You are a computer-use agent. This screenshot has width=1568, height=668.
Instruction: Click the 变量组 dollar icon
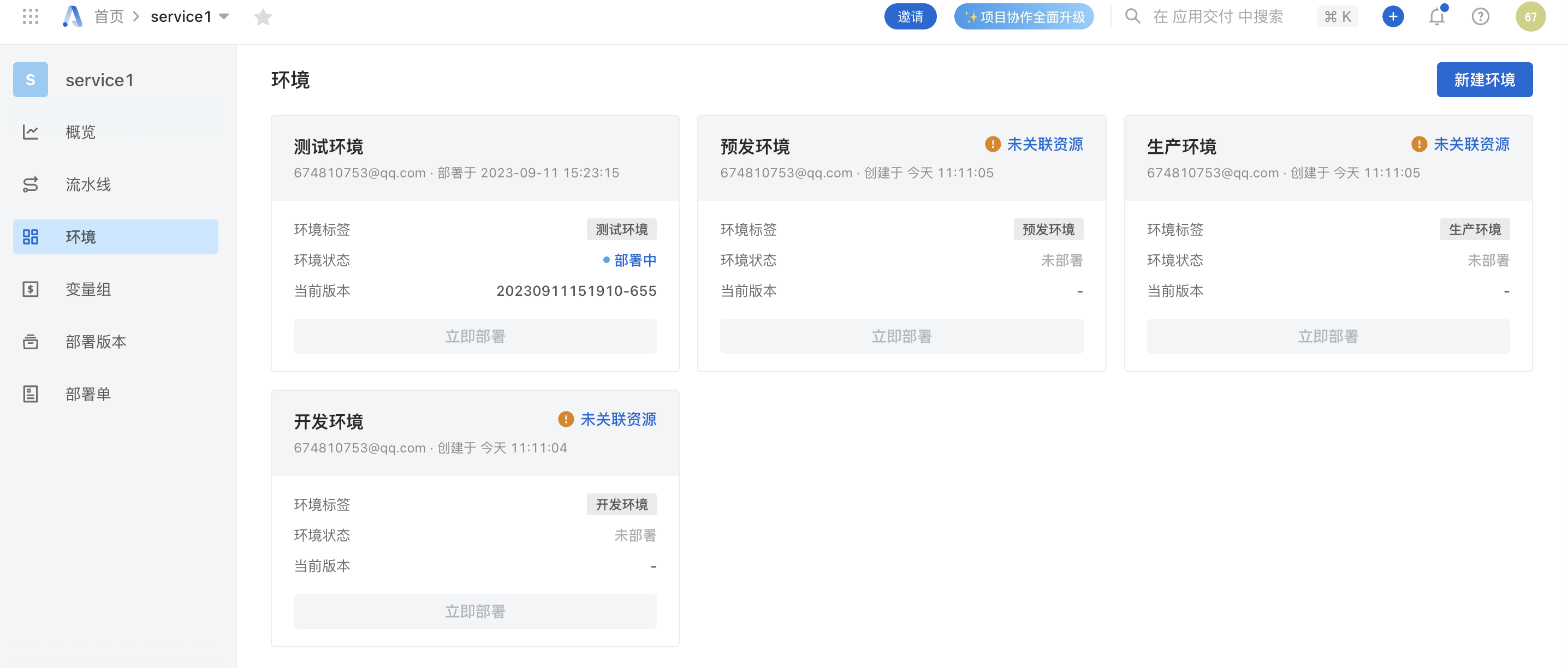tap(31, 289)
